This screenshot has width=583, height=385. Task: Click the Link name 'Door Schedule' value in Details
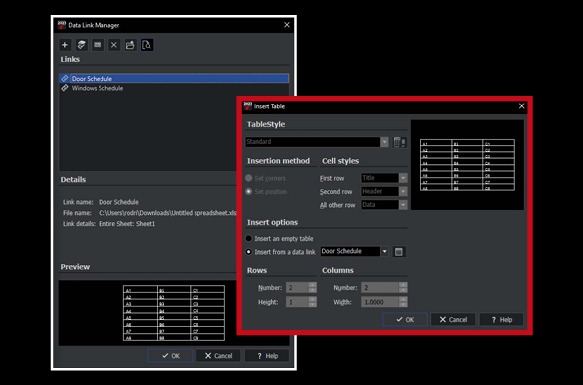pos(119,202)
